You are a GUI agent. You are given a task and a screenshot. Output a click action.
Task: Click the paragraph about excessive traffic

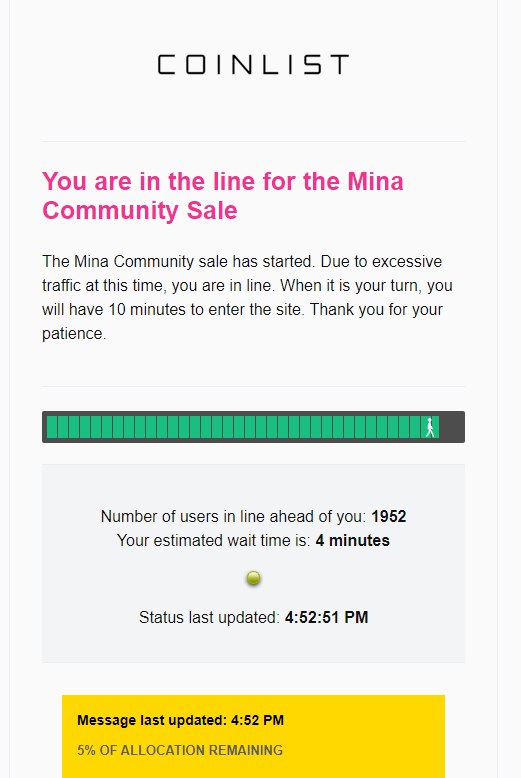248,297
